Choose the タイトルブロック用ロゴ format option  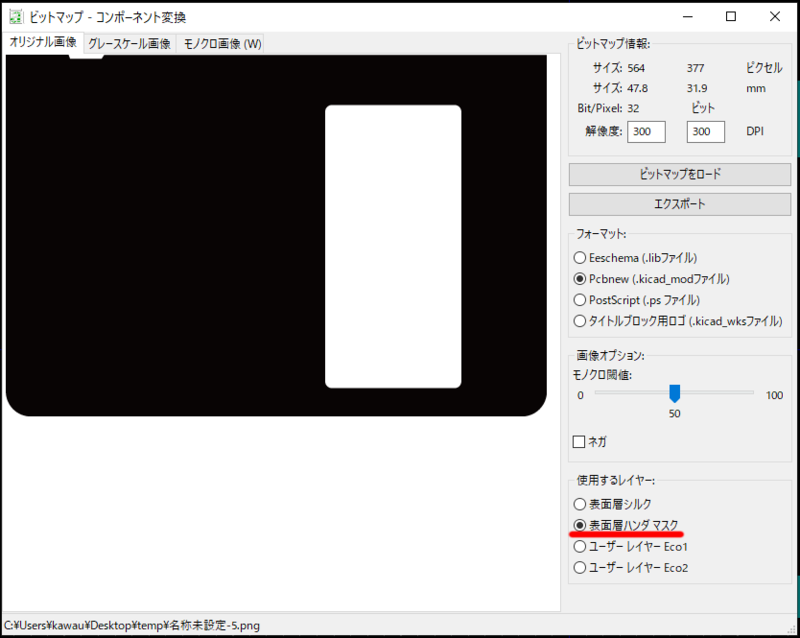point(581,321)
